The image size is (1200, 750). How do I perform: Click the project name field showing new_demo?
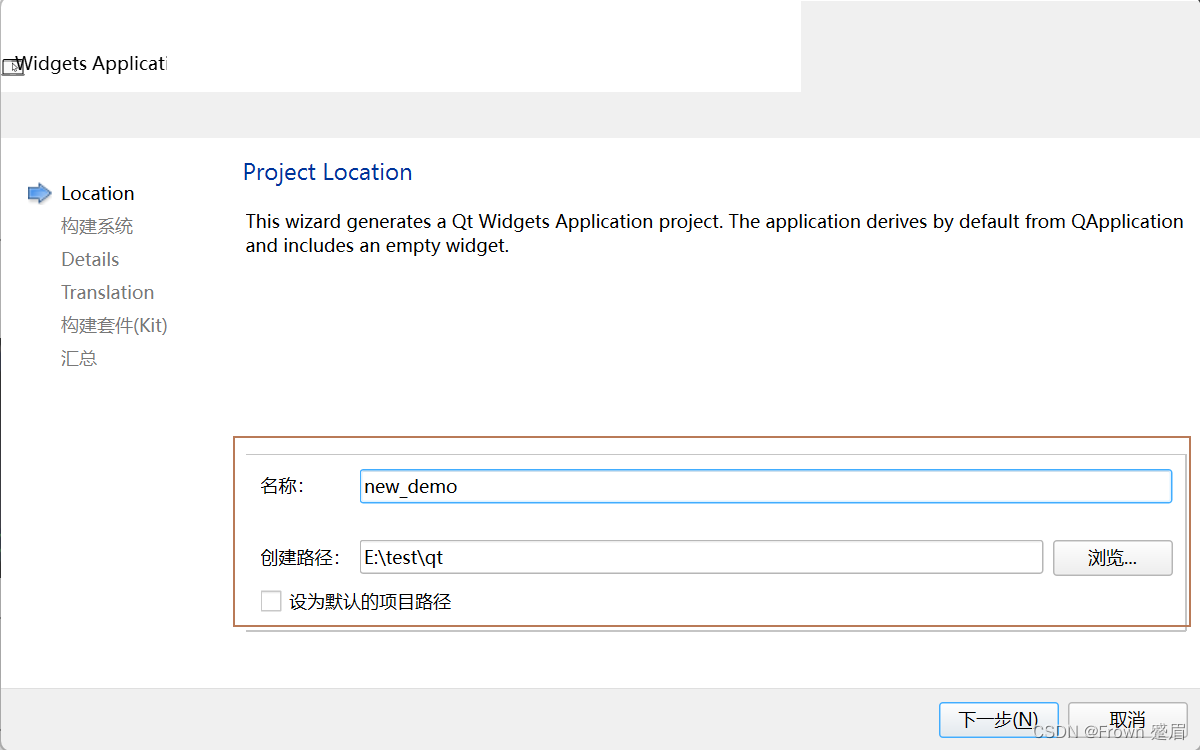pos(766,486)
